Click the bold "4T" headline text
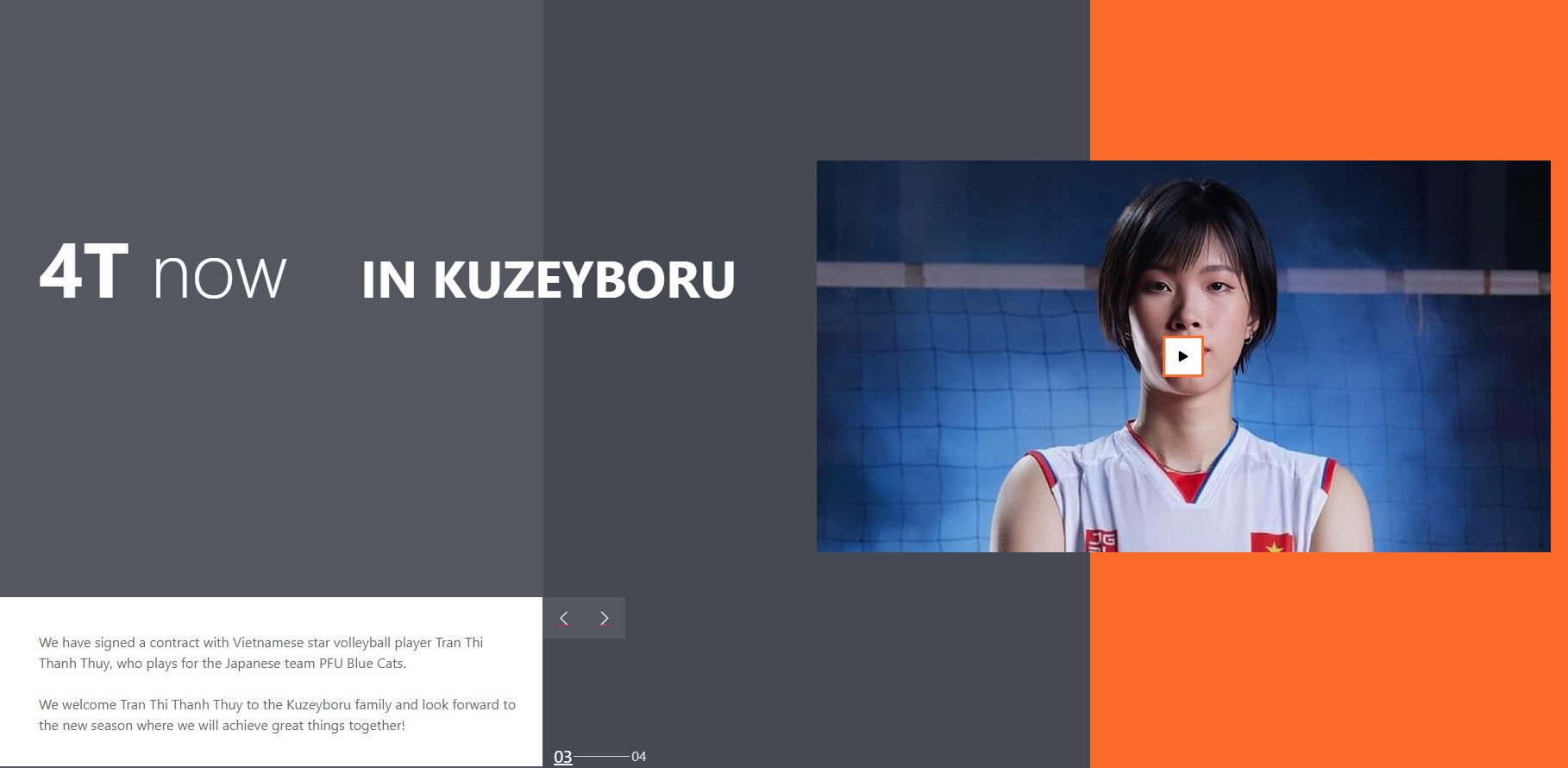Viewport: 1568px width, 768px height. 84,272
